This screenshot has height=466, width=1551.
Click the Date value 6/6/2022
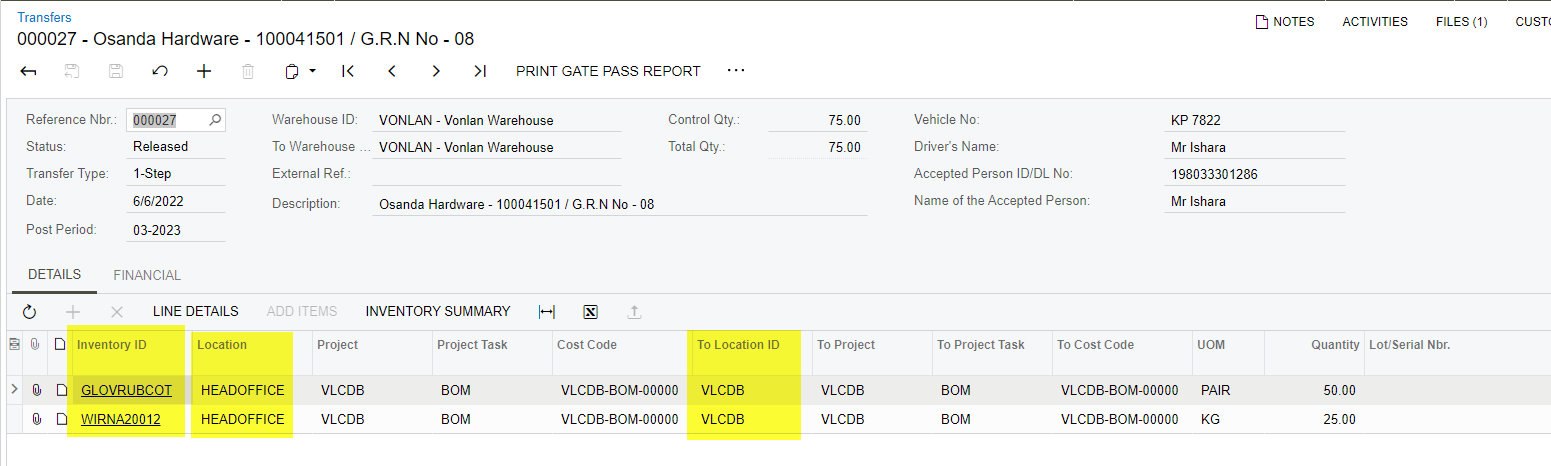point(158,201)
